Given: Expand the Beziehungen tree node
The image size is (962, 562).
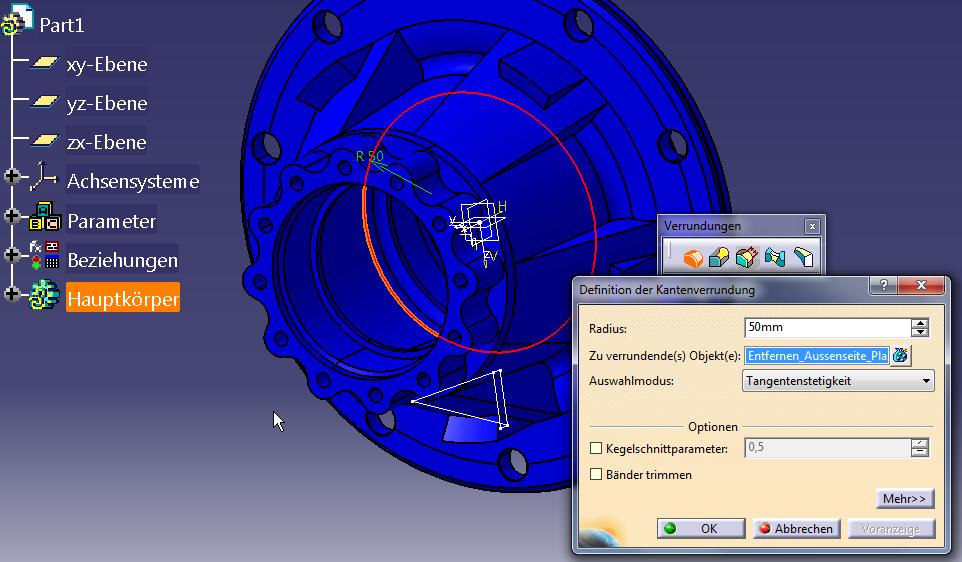Looking at the screenshot, I should click(11, 255).
